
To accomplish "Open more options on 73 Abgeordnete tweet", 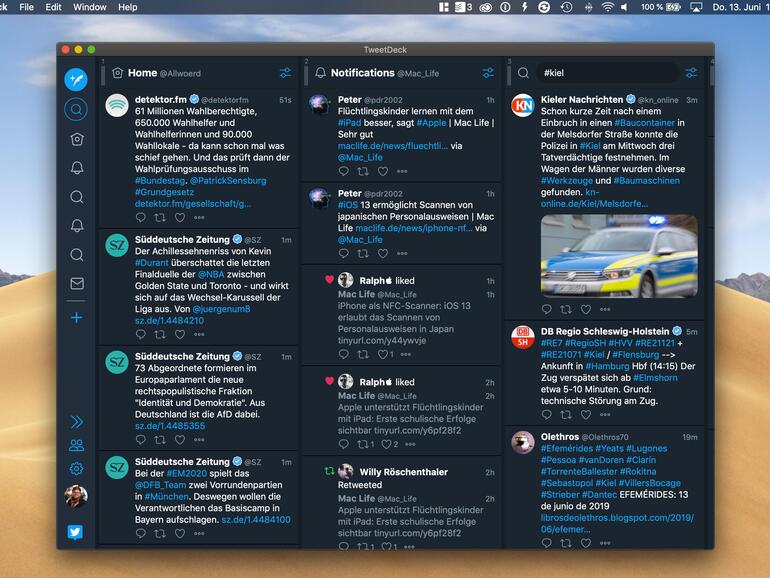I will tap(199, 440).
